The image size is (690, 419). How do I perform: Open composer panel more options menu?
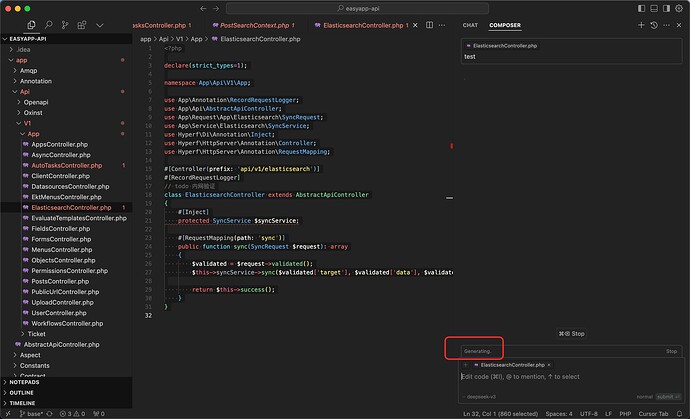click(x=666, y=25)
